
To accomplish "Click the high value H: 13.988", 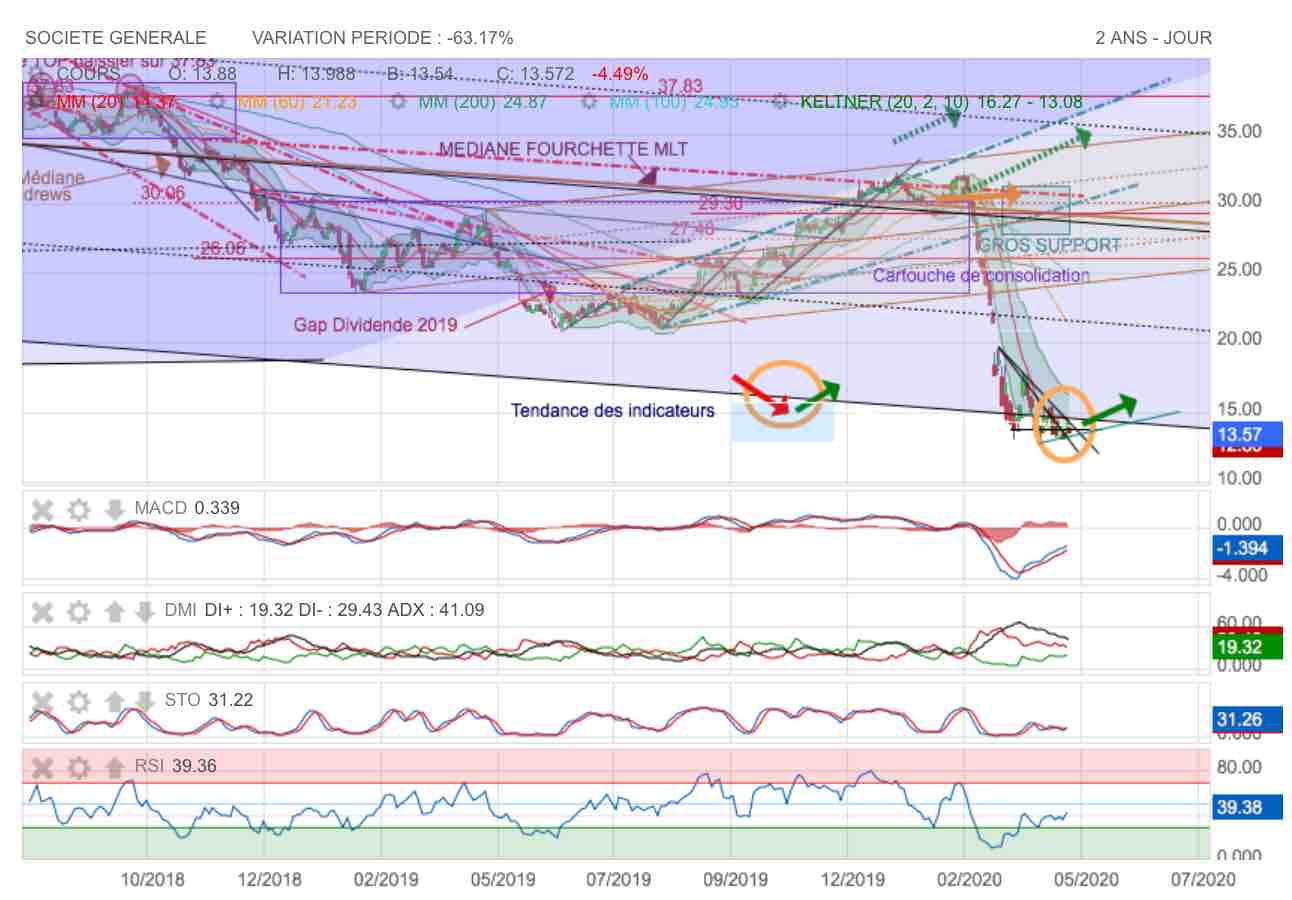I will (315, 74).
